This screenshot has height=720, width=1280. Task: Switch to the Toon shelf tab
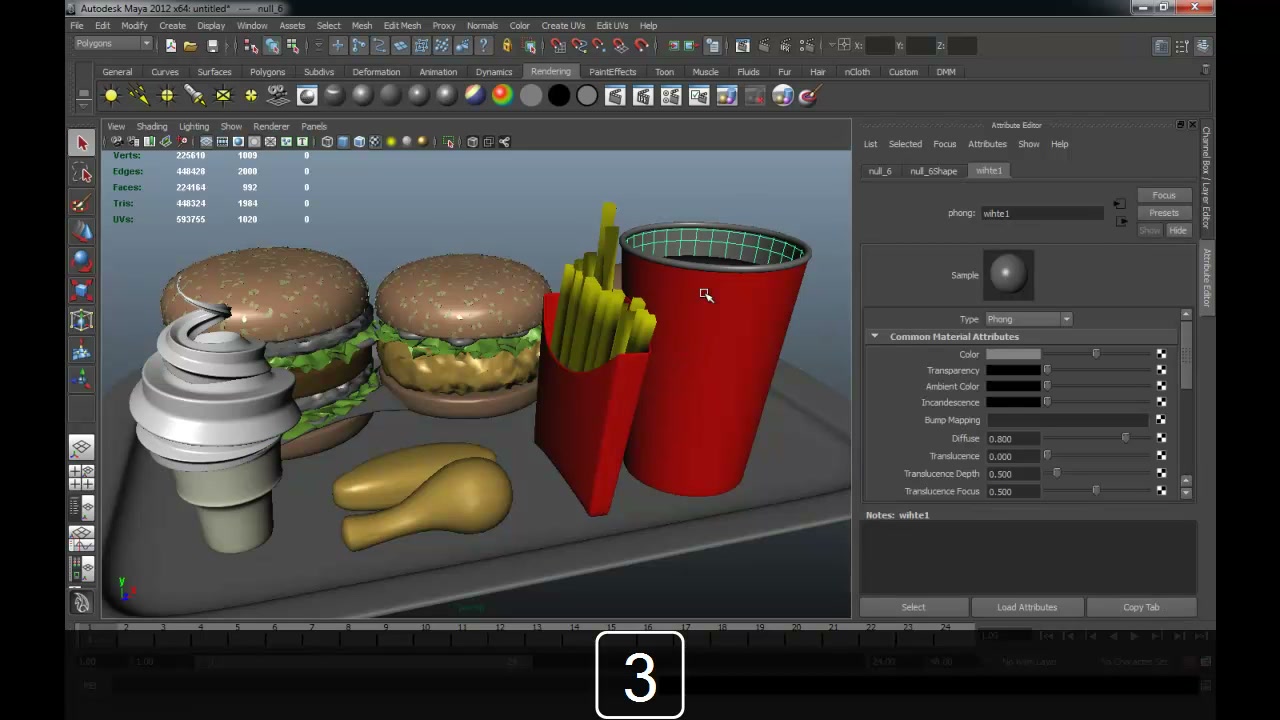click(x=664, y=72)
